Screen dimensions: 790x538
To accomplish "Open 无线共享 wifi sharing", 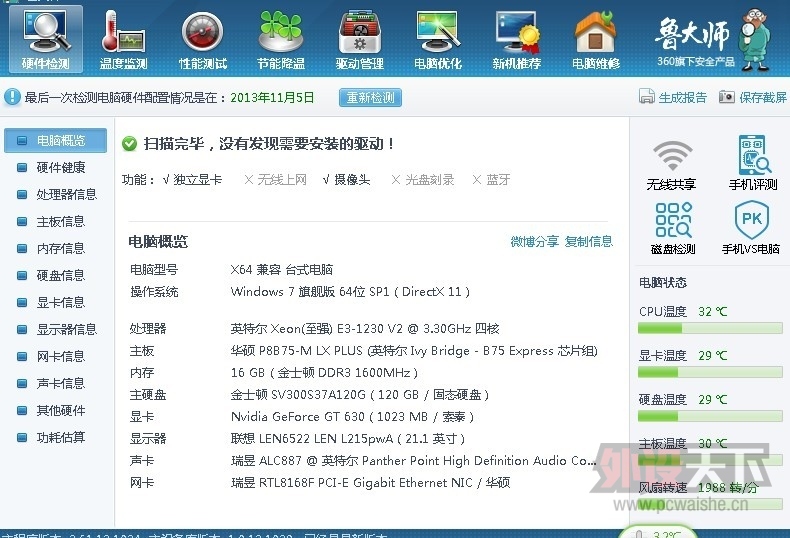I will pos(672,164).
